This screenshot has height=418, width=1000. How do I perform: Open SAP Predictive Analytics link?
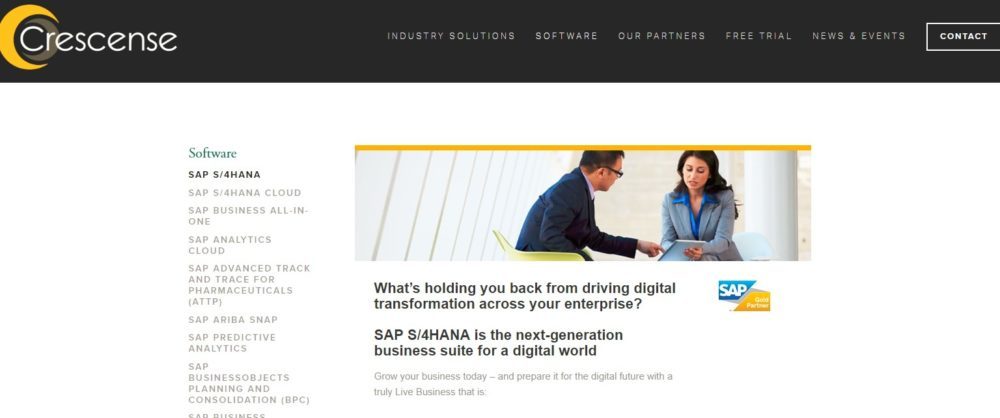231,343
